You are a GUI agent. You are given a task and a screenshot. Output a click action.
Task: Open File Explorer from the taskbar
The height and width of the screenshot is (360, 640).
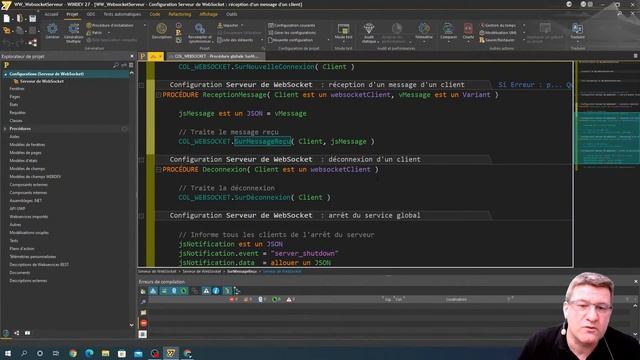[x=105, y=353]
